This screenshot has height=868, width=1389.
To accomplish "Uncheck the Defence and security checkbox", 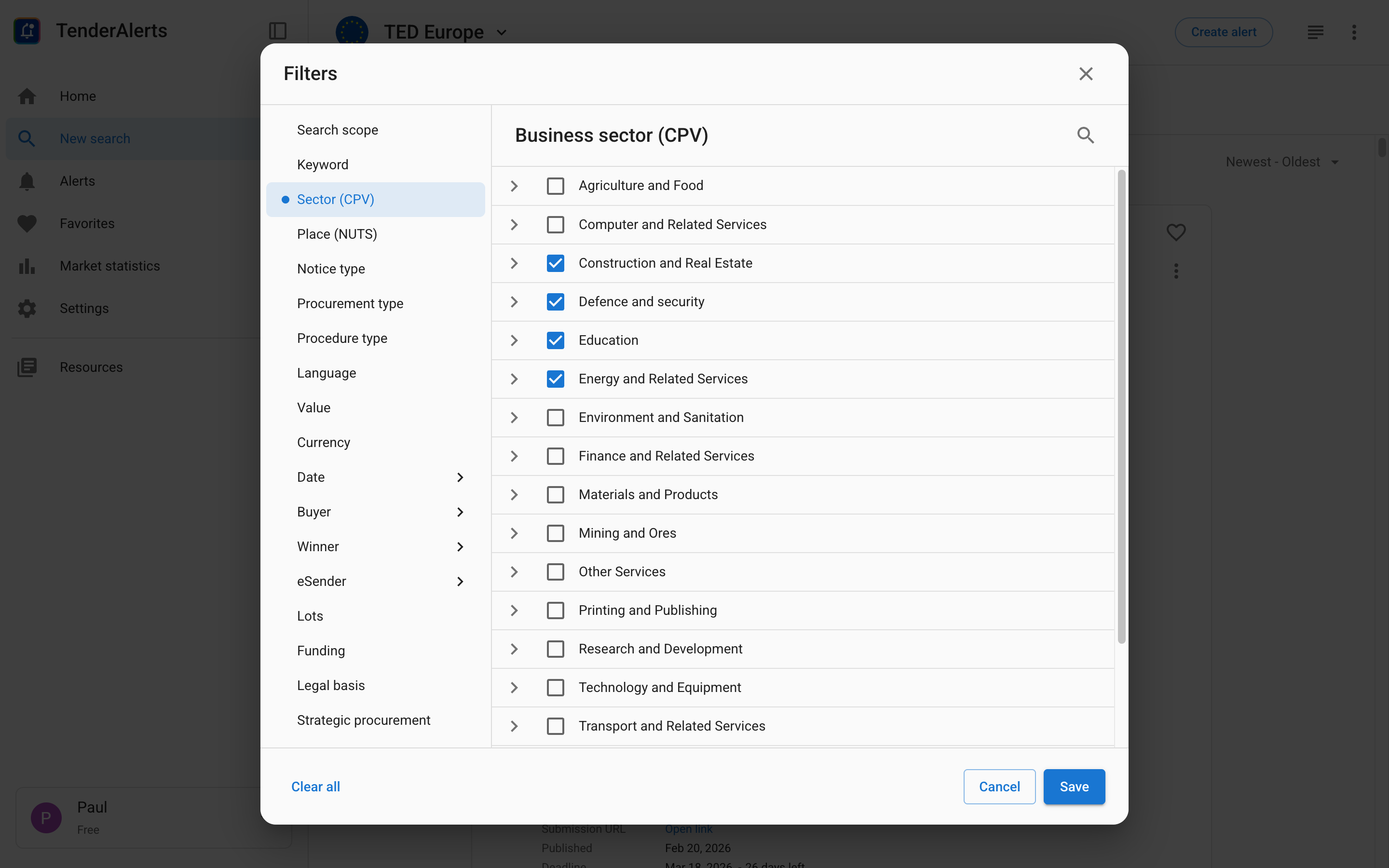I will pos(555,302).
